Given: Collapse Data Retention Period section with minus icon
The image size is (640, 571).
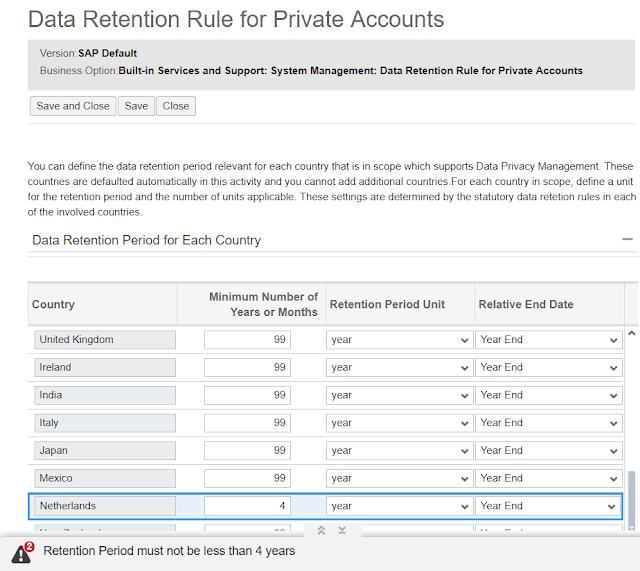Looking at the screenshot, I should point(627,240).
